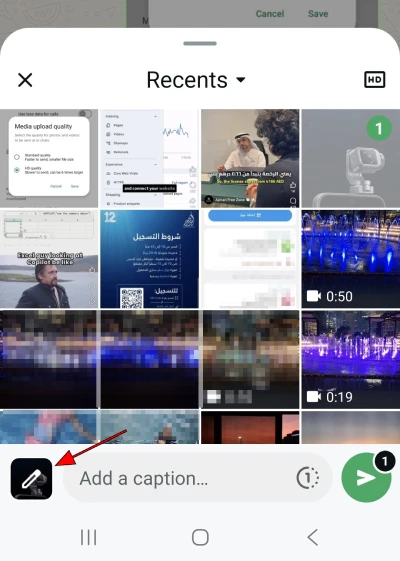Select the hazy sunset sky photo thumbnail

click(351, 428)
